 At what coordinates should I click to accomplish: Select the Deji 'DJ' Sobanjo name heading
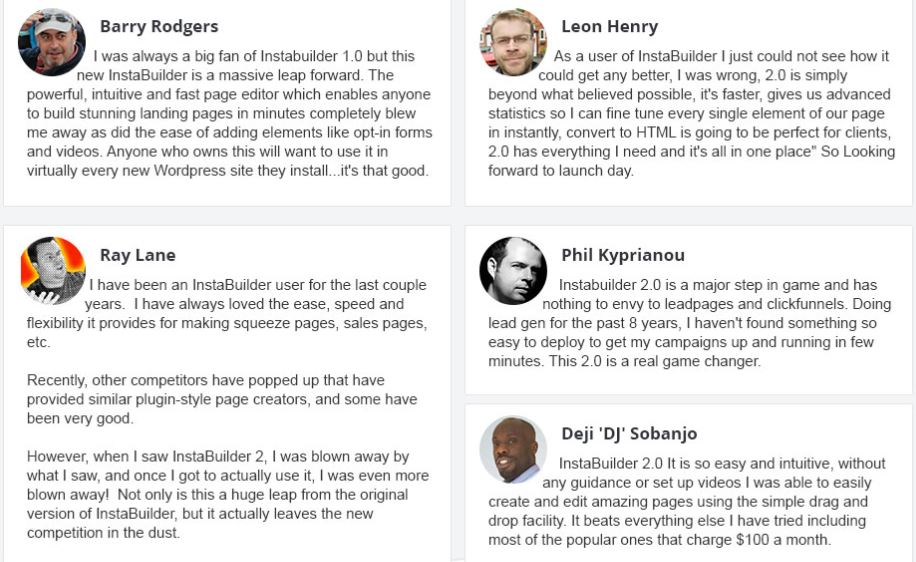click(629, 433)
